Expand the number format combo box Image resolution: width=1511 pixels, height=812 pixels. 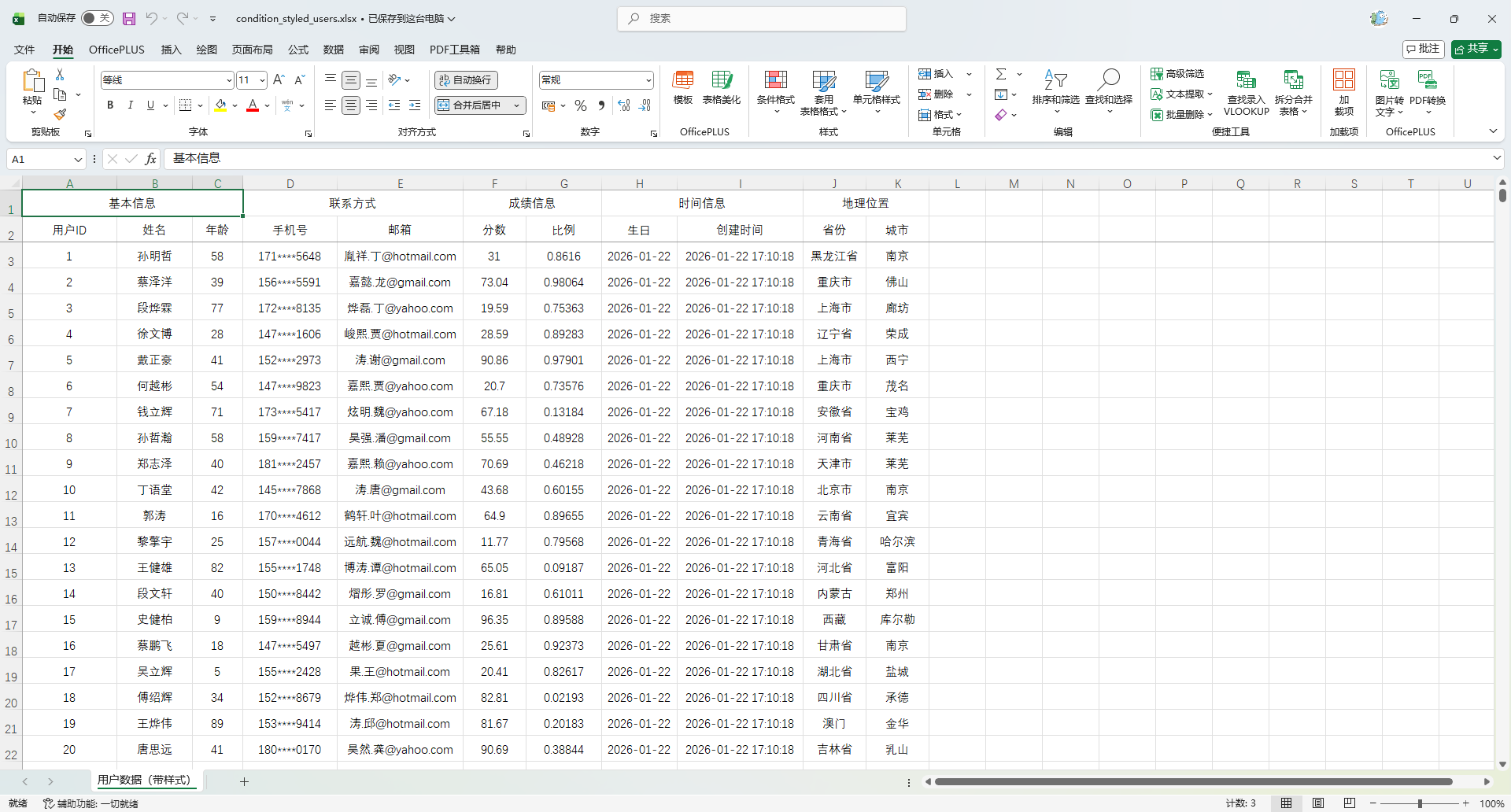tap(648, 80)
